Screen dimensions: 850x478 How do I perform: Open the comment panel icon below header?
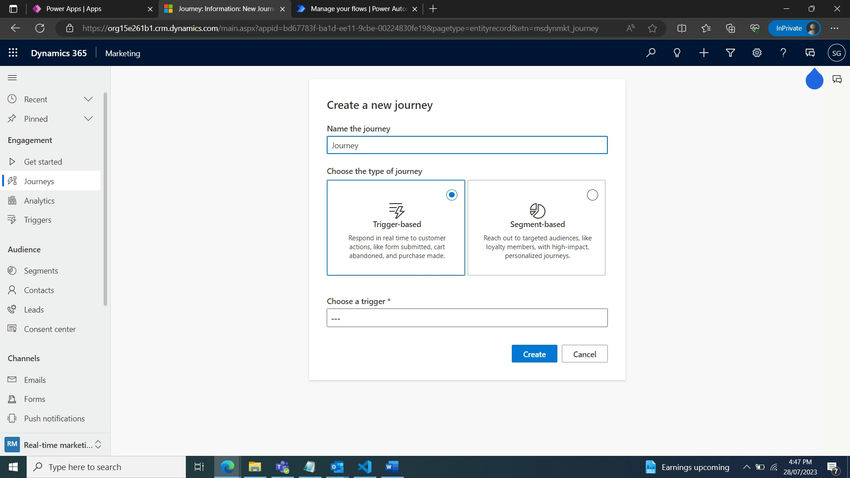pos(837,79)
